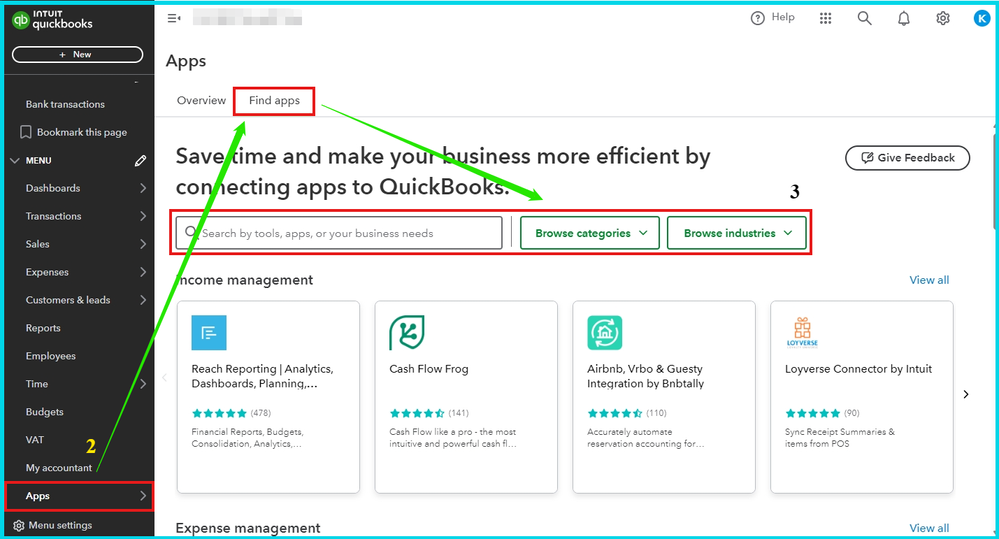Go to Budgets in the sidebar

pos(45,412)
